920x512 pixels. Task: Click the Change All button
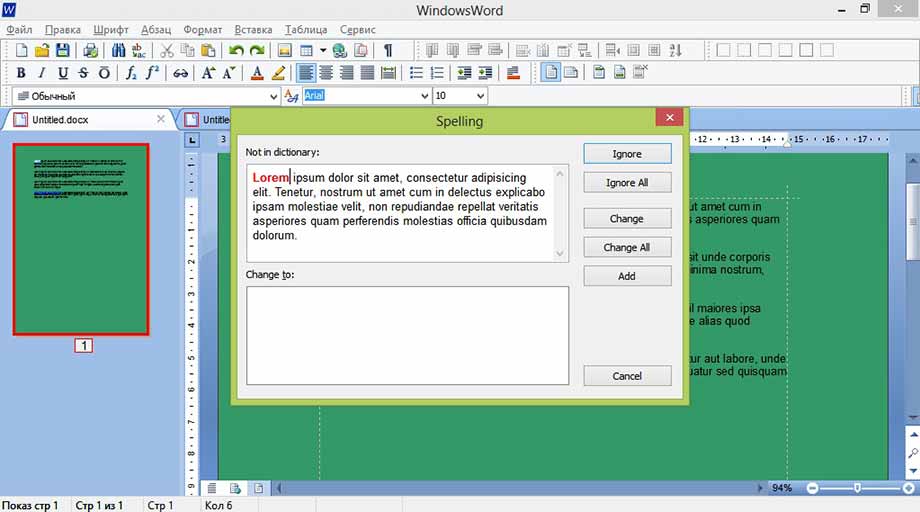(x=627, y=247)
